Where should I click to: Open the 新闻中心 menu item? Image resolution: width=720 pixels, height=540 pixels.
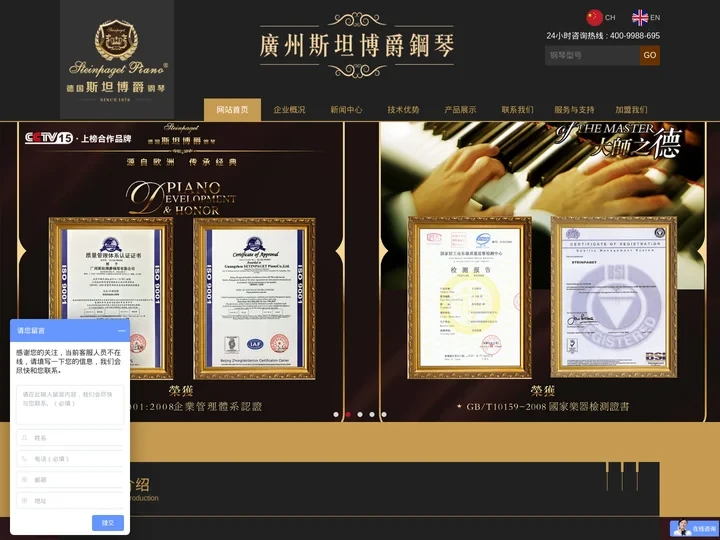[x=346, y=110]
